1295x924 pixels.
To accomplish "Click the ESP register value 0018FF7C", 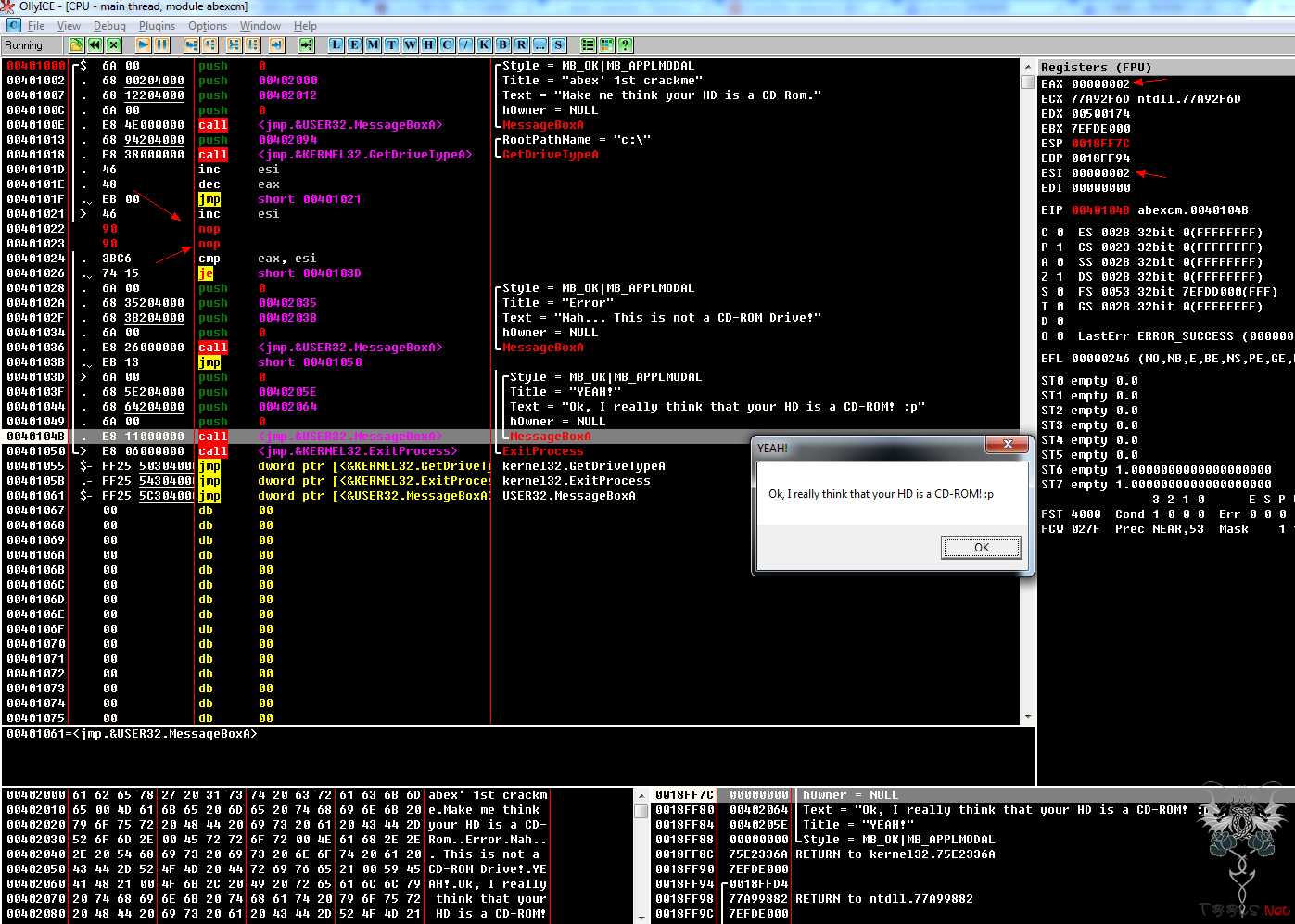I will tap(1100, 144).
